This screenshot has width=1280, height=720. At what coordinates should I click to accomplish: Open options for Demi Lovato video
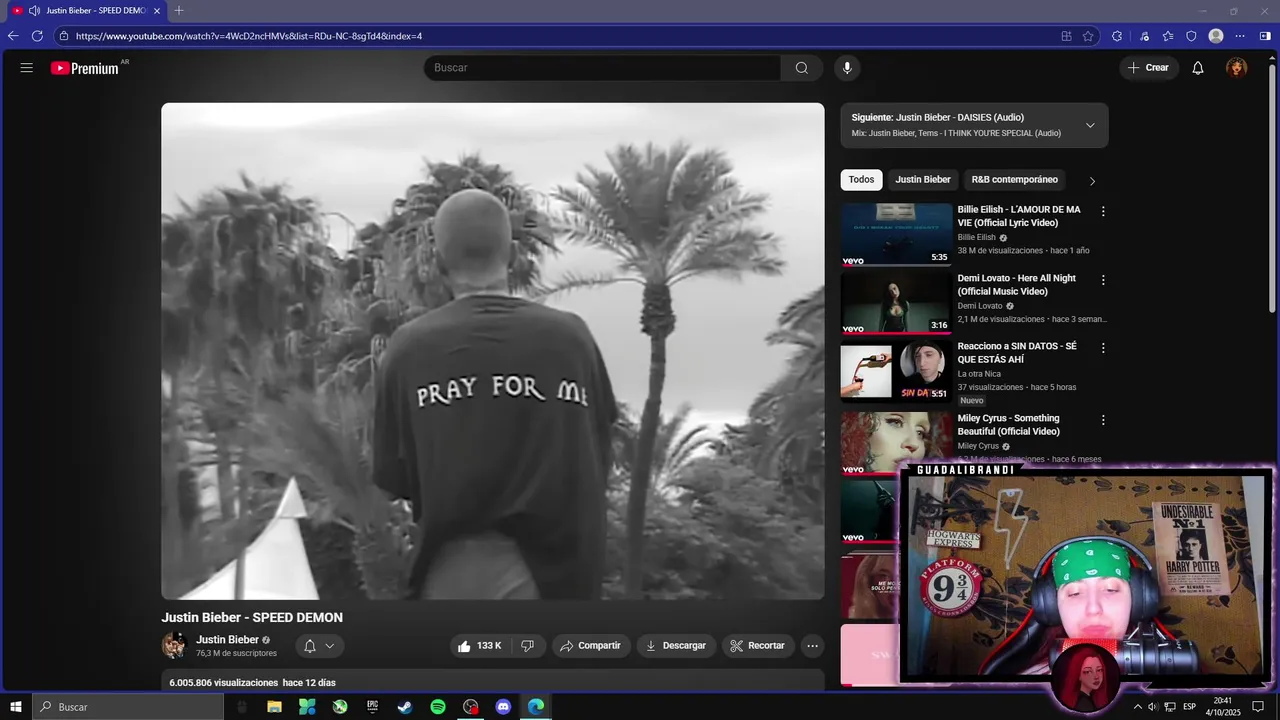tap(1103, 280)
